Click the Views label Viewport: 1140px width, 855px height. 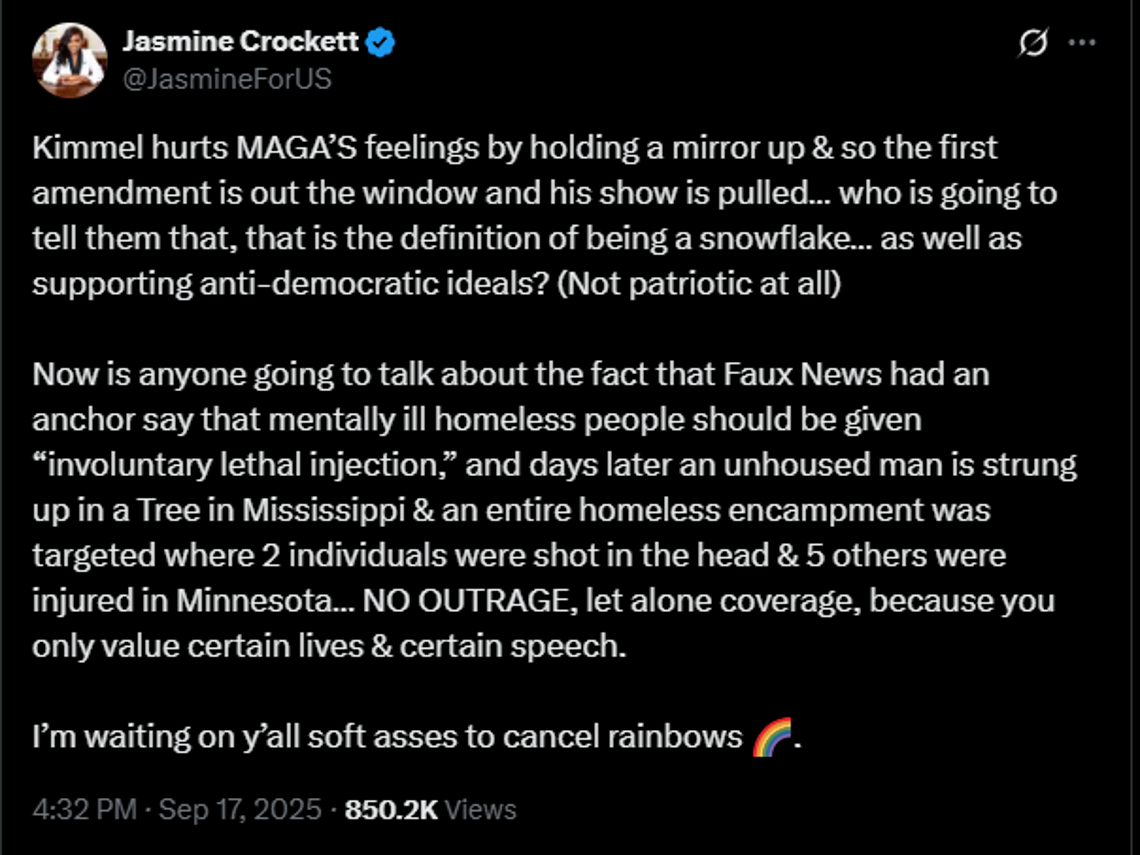pyautogui.click(x=480, y=809)
